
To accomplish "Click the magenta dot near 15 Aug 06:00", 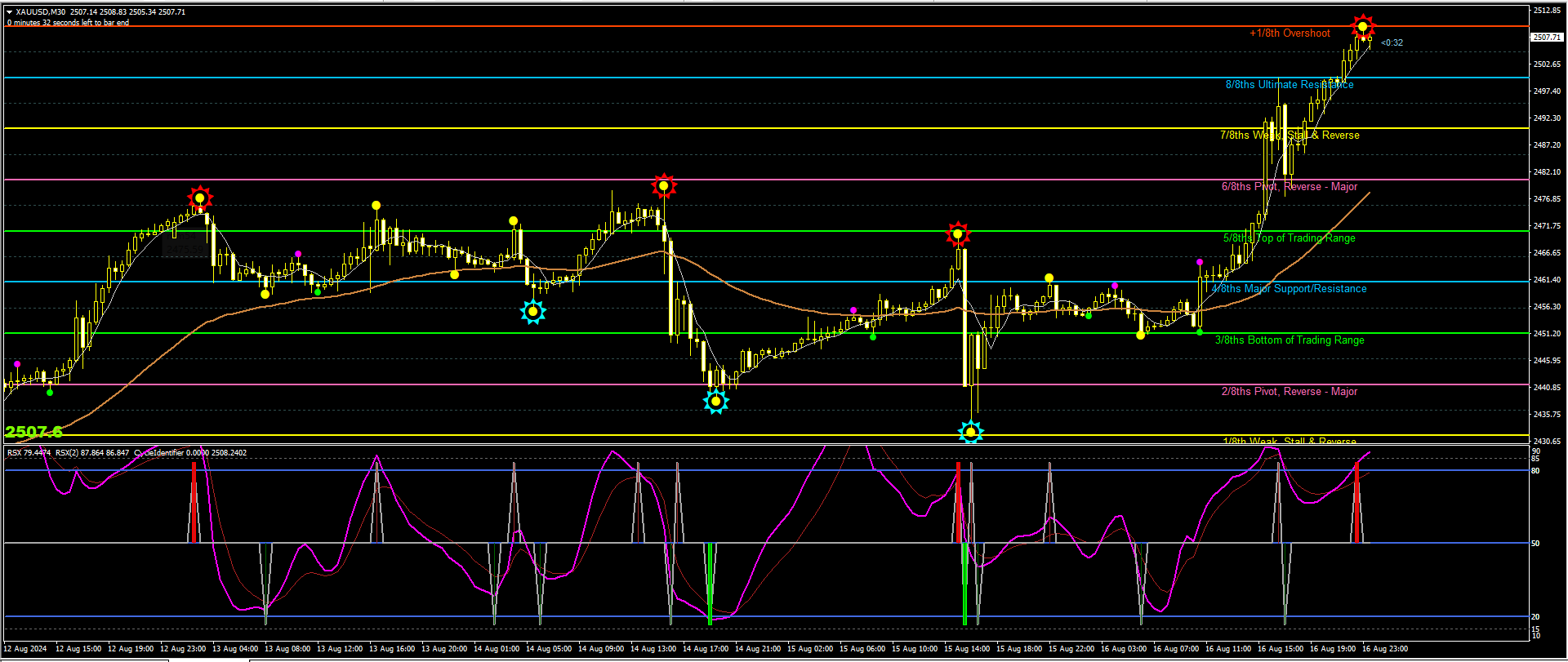I will pos(853,310).
